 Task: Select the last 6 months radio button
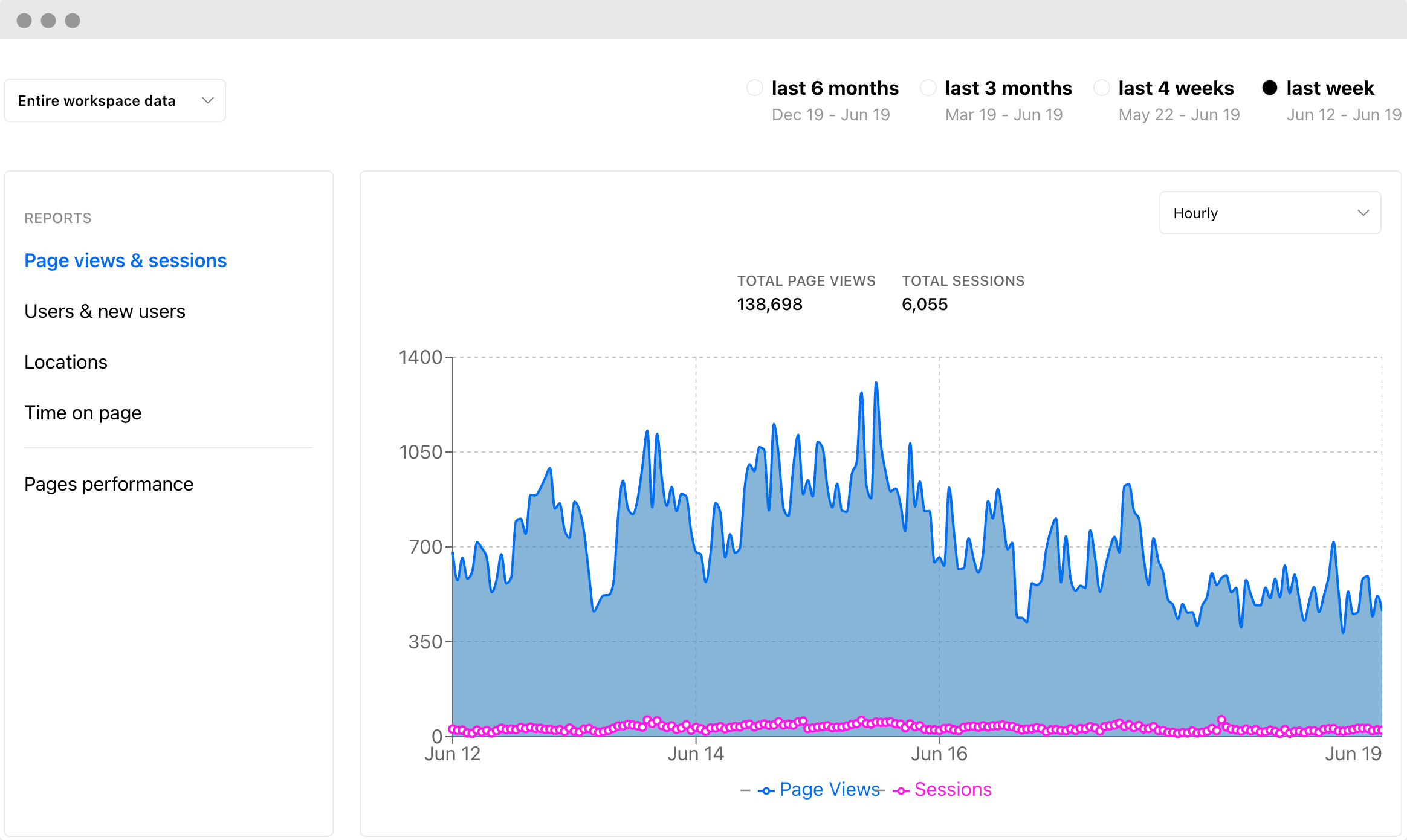click(755, 88)
